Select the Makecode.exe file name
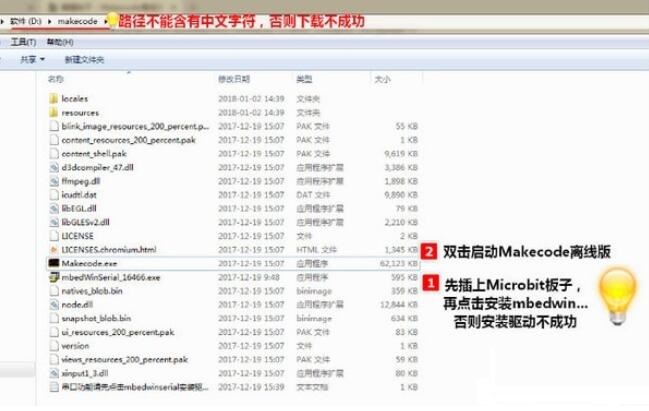Viewport: 649px width, 411px height. (x=89, y=263)
